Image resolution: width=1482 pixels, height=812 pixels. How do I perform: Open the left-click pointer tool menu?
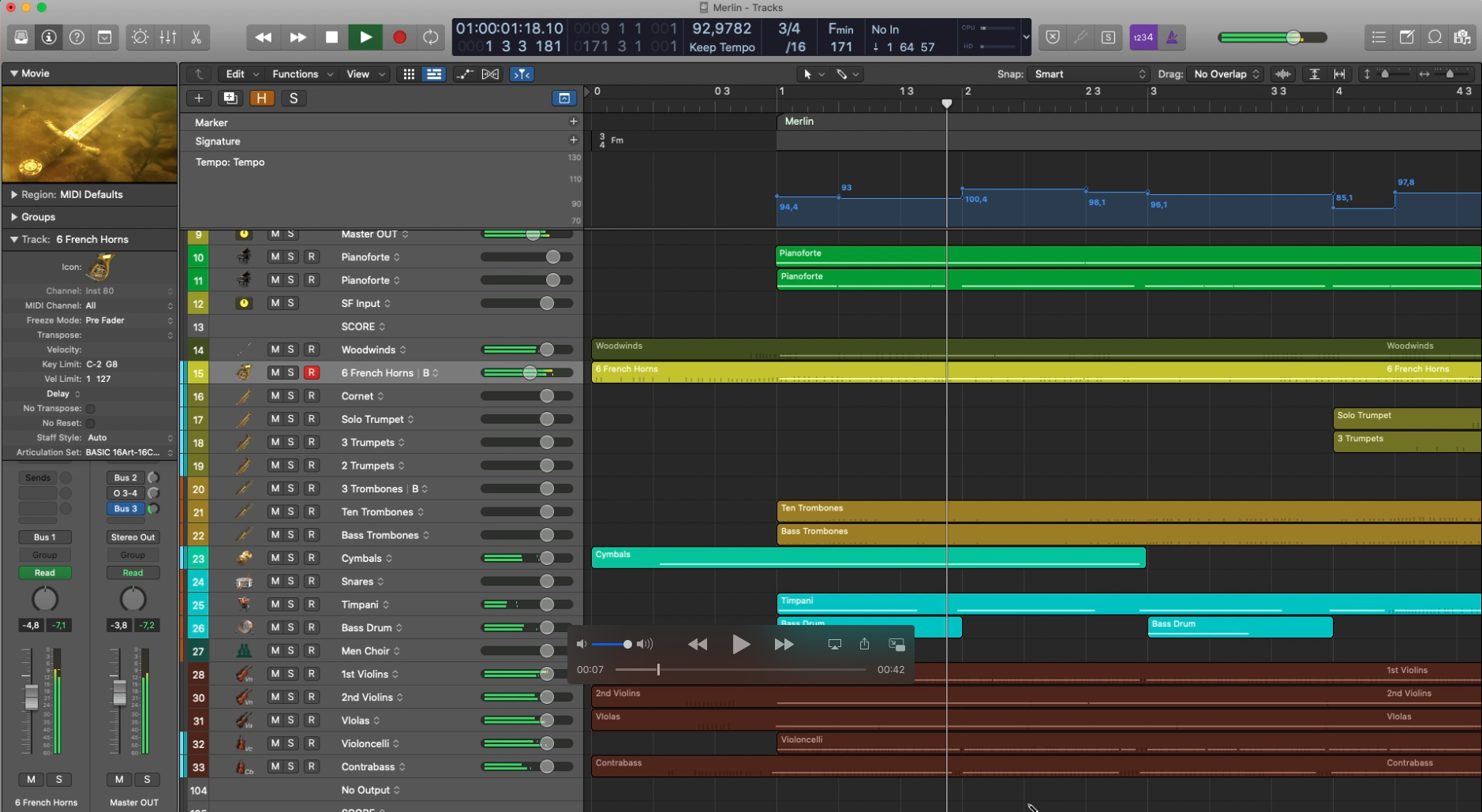click(x=813, y=74)
